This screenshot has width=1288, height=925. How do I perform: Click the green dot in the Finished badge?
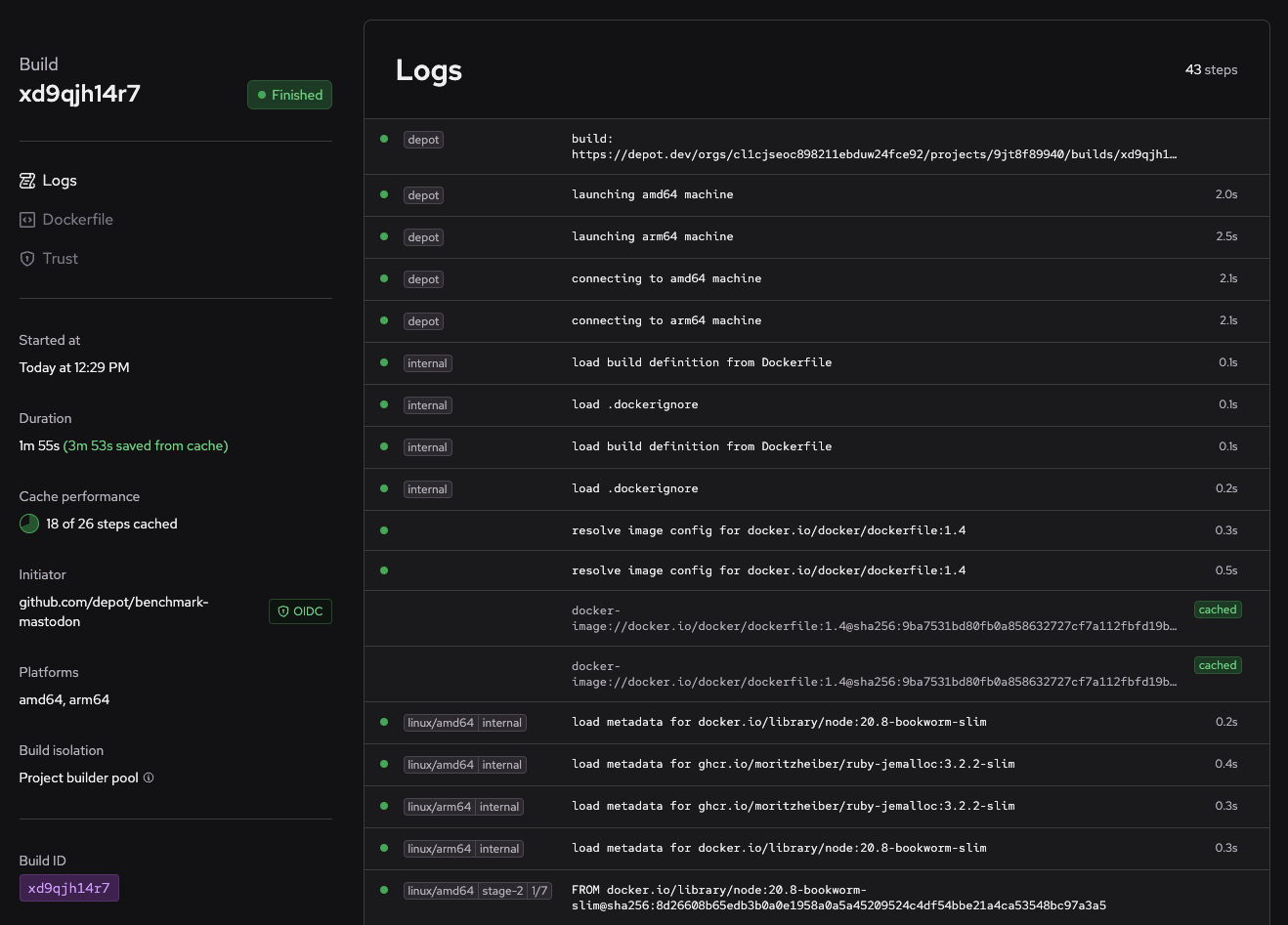point(262,95)
